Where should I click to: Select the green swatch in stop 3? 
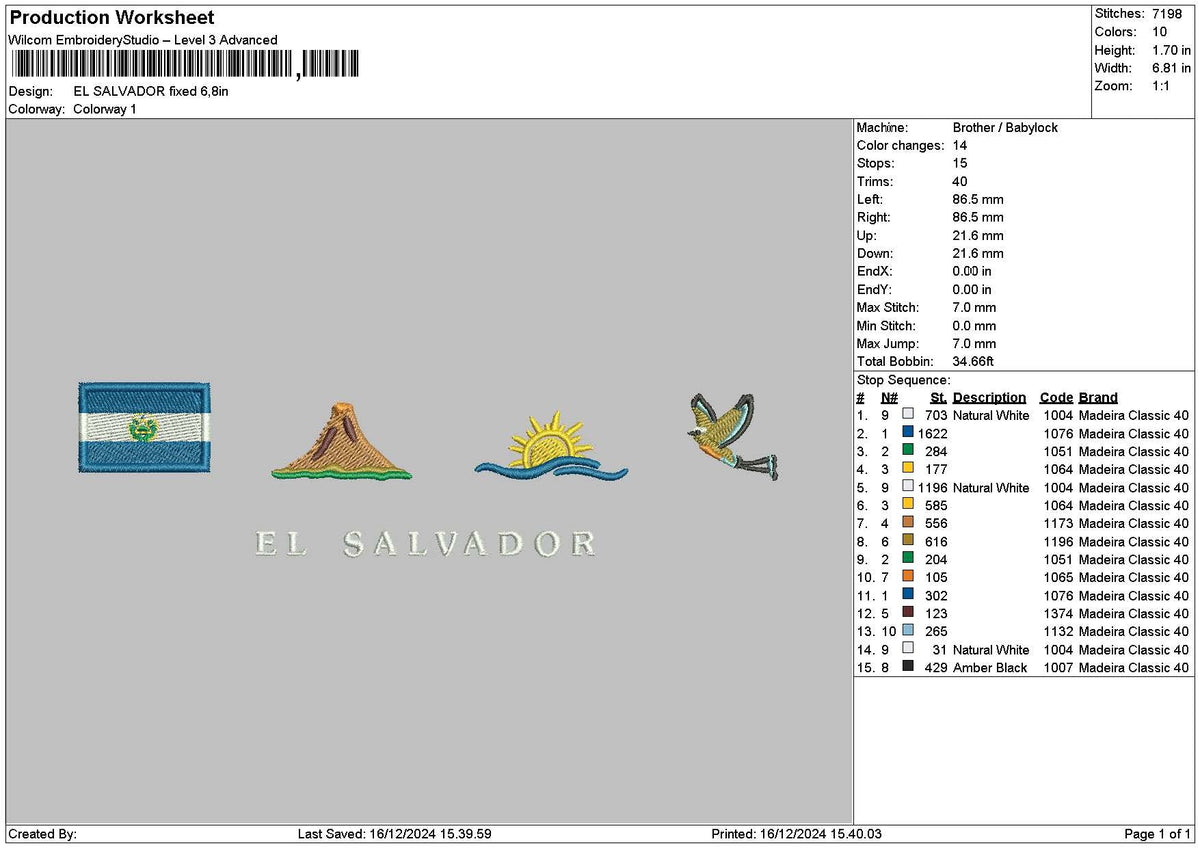tap(908, 451)
